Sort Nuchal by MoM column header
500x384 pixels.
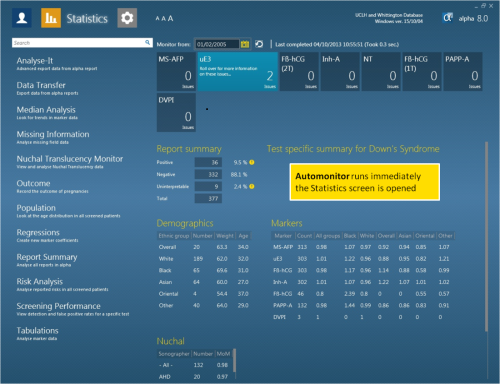223,354
